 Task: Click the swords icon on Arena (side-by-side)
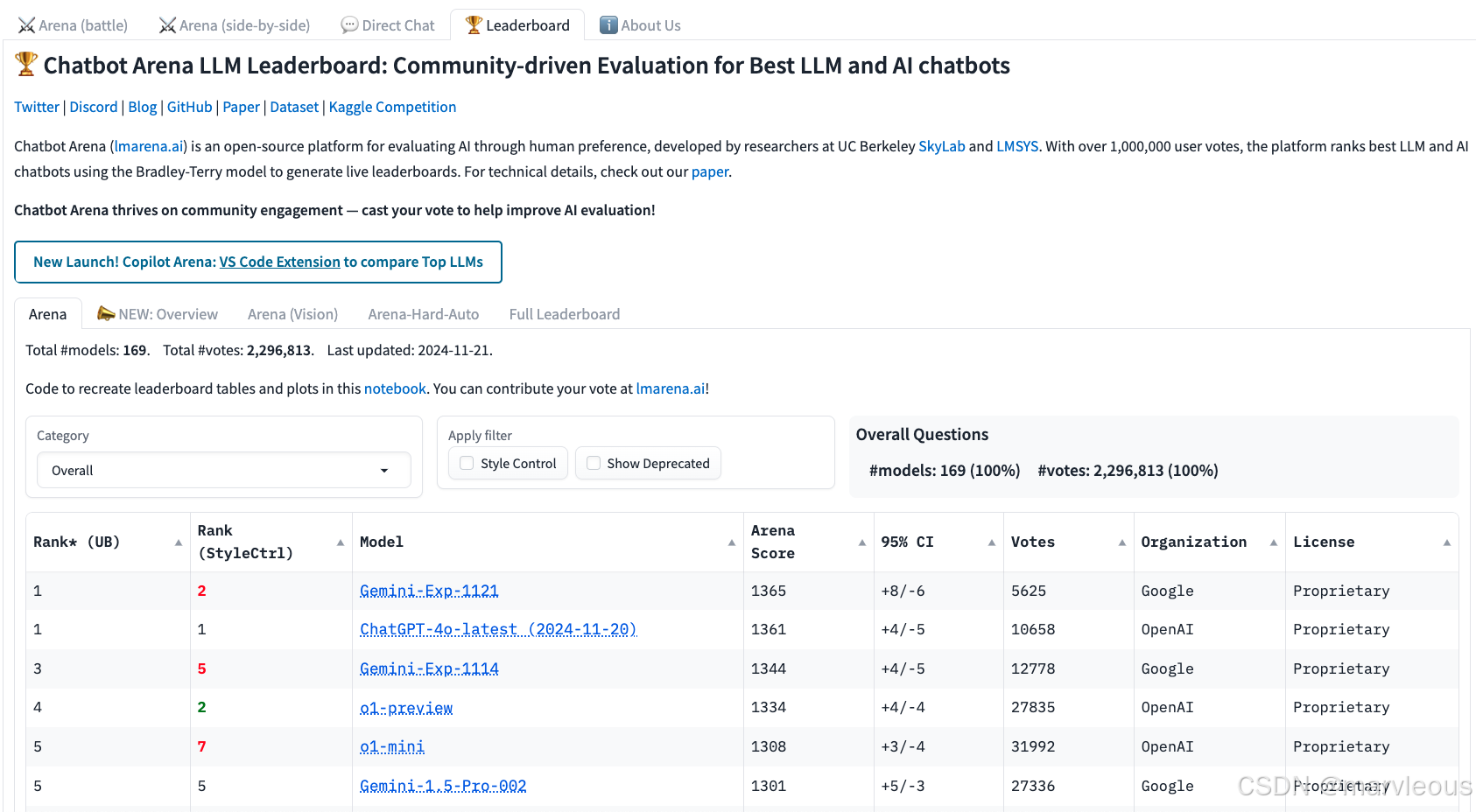(167, 25)
